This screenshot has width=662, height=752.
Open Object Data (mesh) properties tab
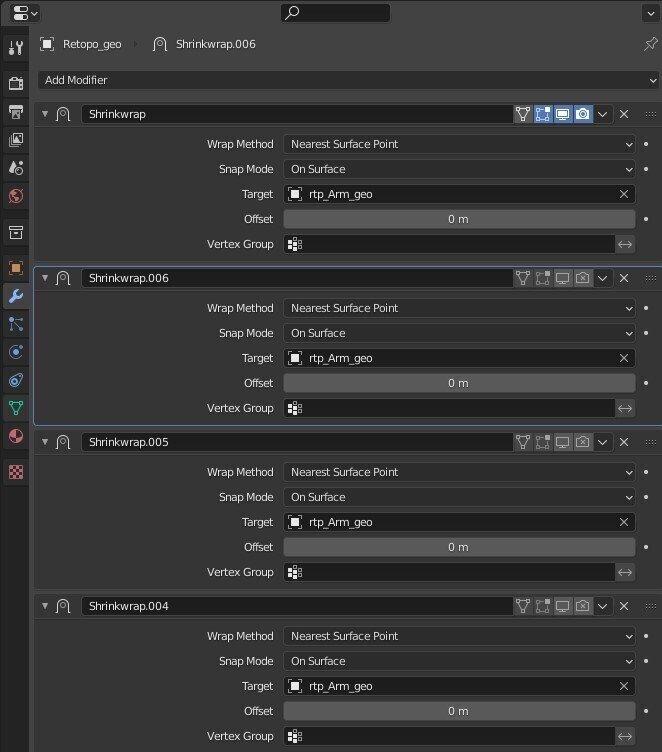tap(15, 408)
